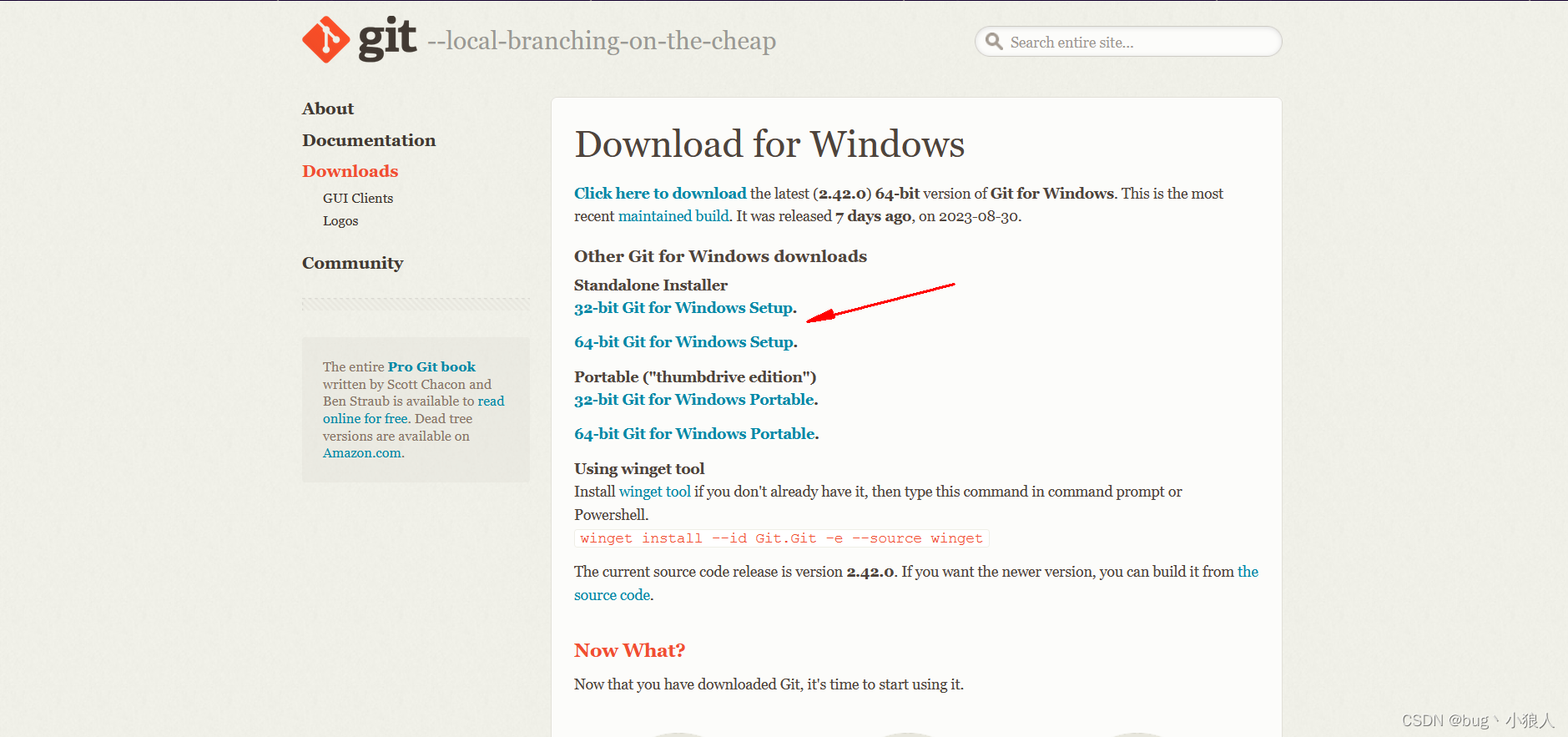Click the "Now What?" heading
This screenshot has height=737, width=1568.
[630, 650]
